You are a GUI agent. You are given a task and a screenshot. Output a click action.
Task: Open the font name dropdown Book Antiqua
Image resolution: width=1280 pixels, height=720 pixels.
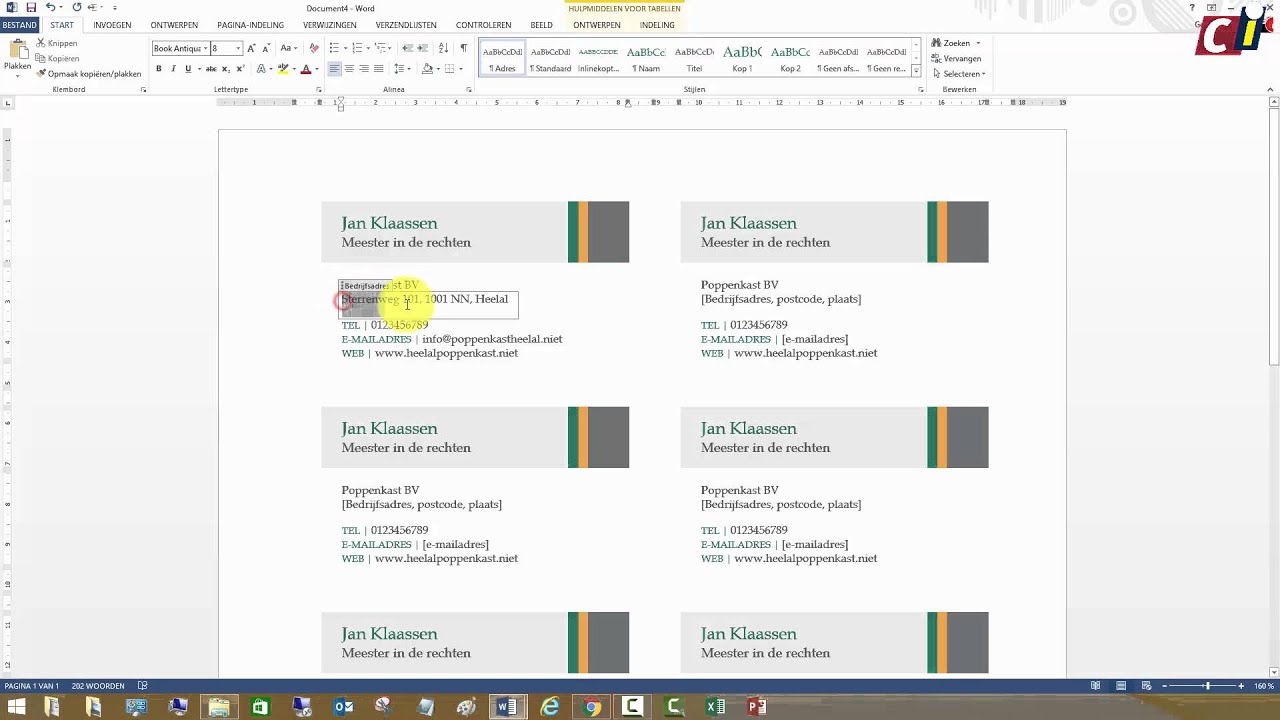pyautogui.click(x=206, y=48)
